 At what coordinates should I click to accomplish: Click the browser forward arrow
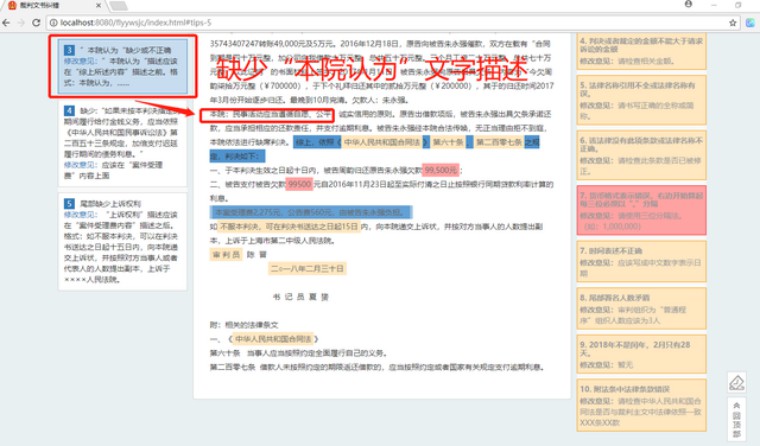(x=21, y=22)
